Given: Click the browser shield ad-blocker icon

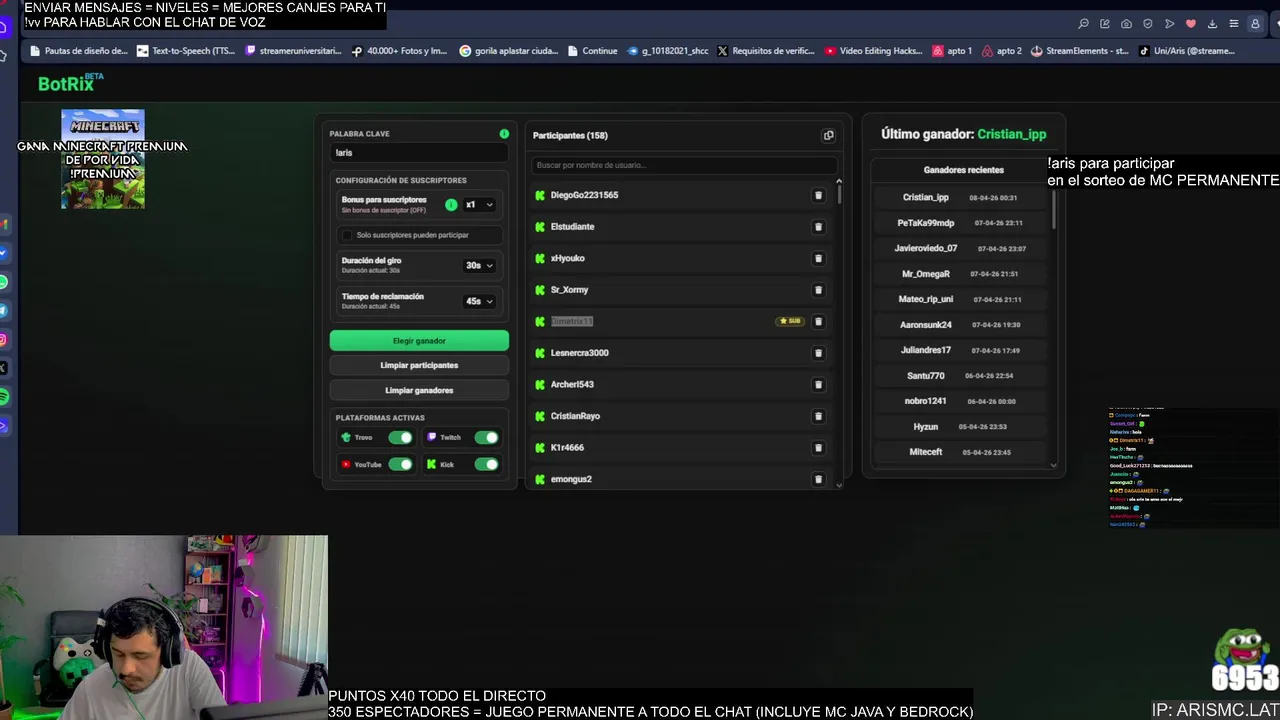Looking at the screenshot, I should (x=1147, y=24).
